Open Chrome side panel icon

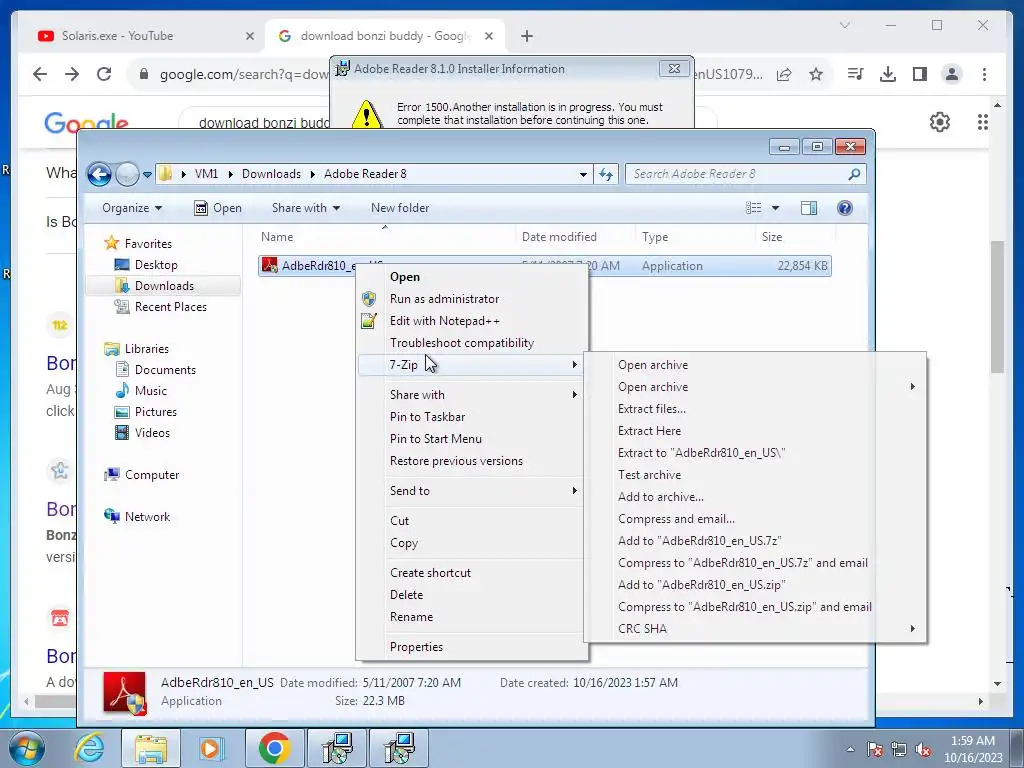(920, 74)
